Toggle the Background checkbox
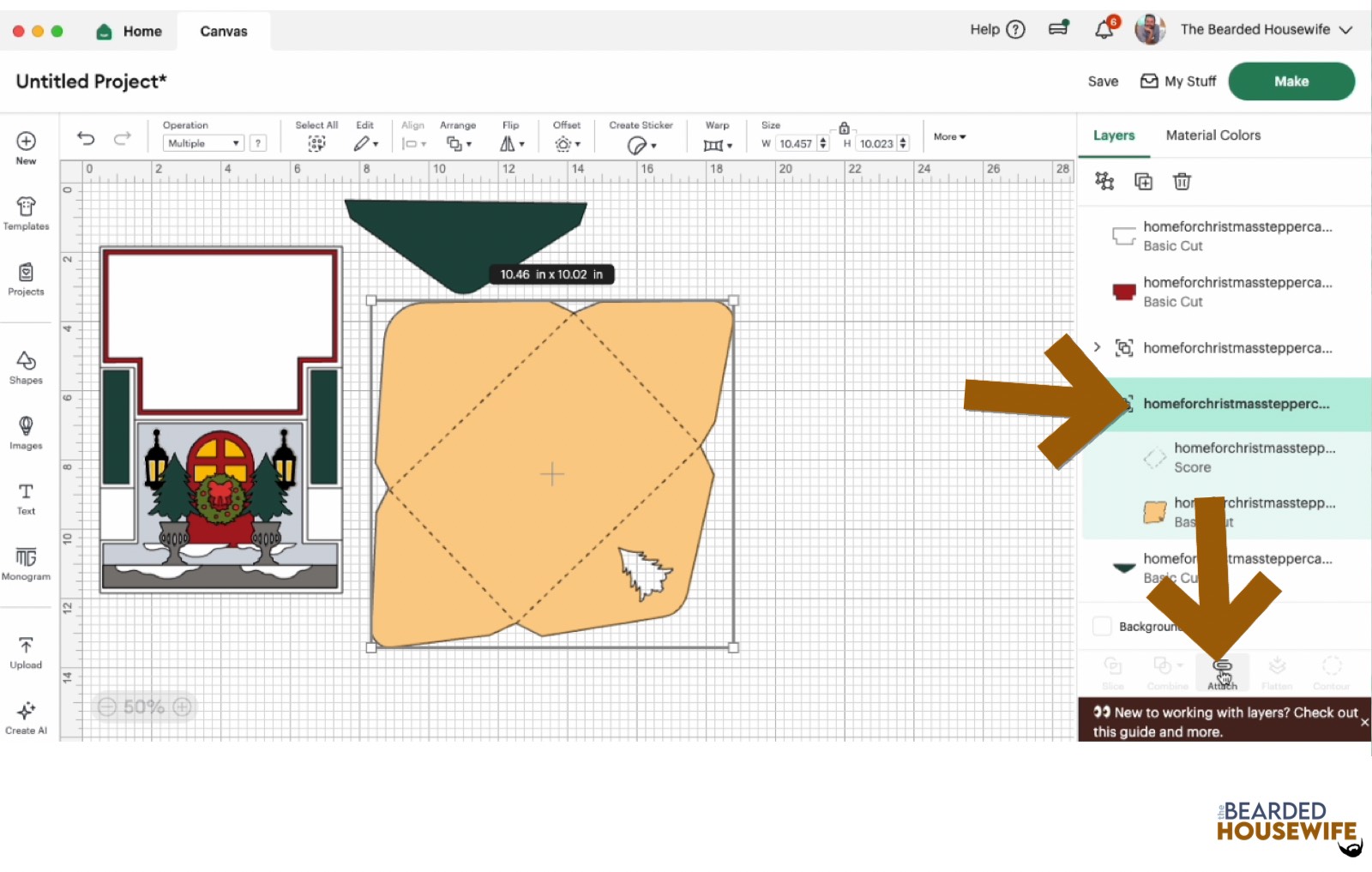The width and height of the screenshot is (1372, 872). 1102,626
